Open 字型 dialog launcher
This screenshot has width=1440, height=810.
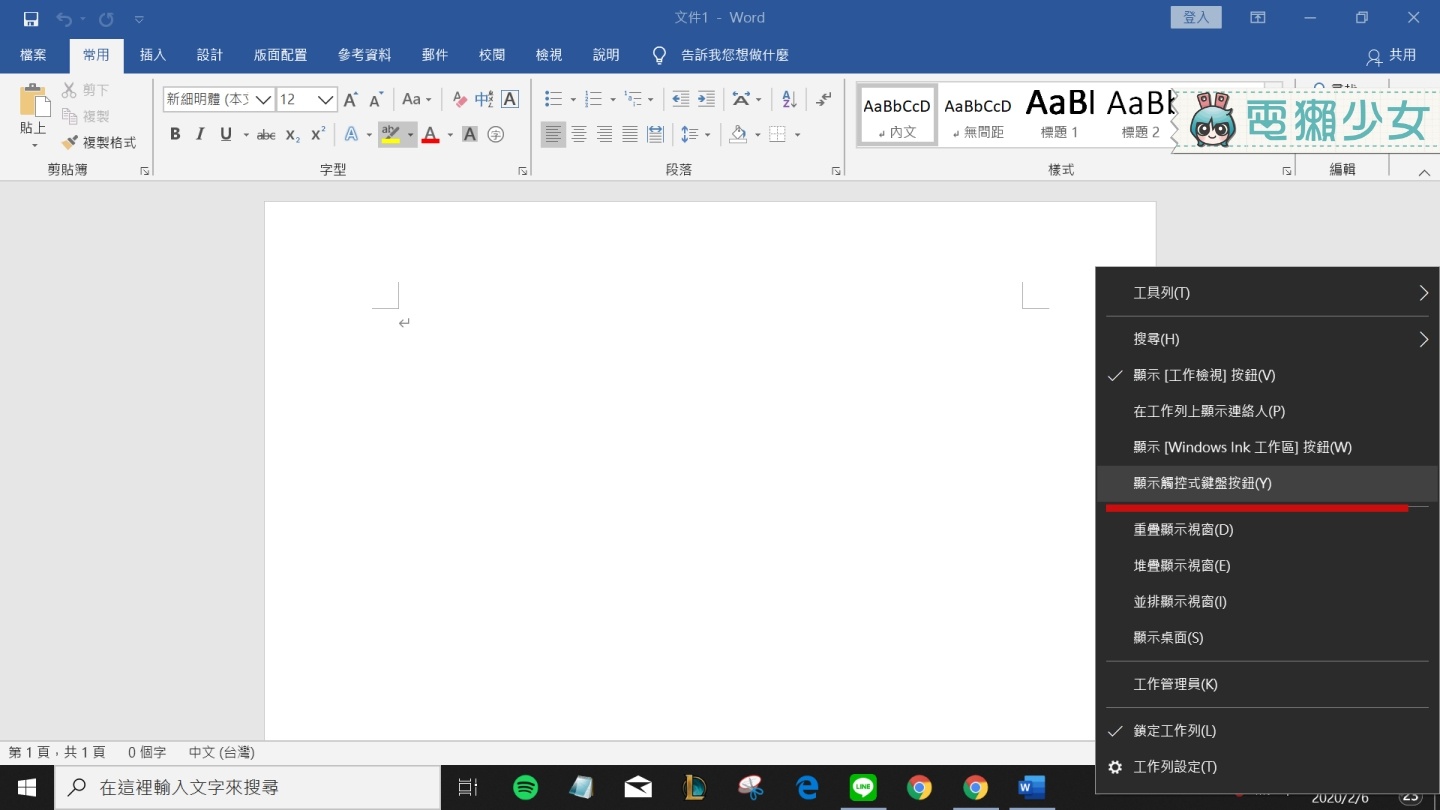[x=522, y=171]
